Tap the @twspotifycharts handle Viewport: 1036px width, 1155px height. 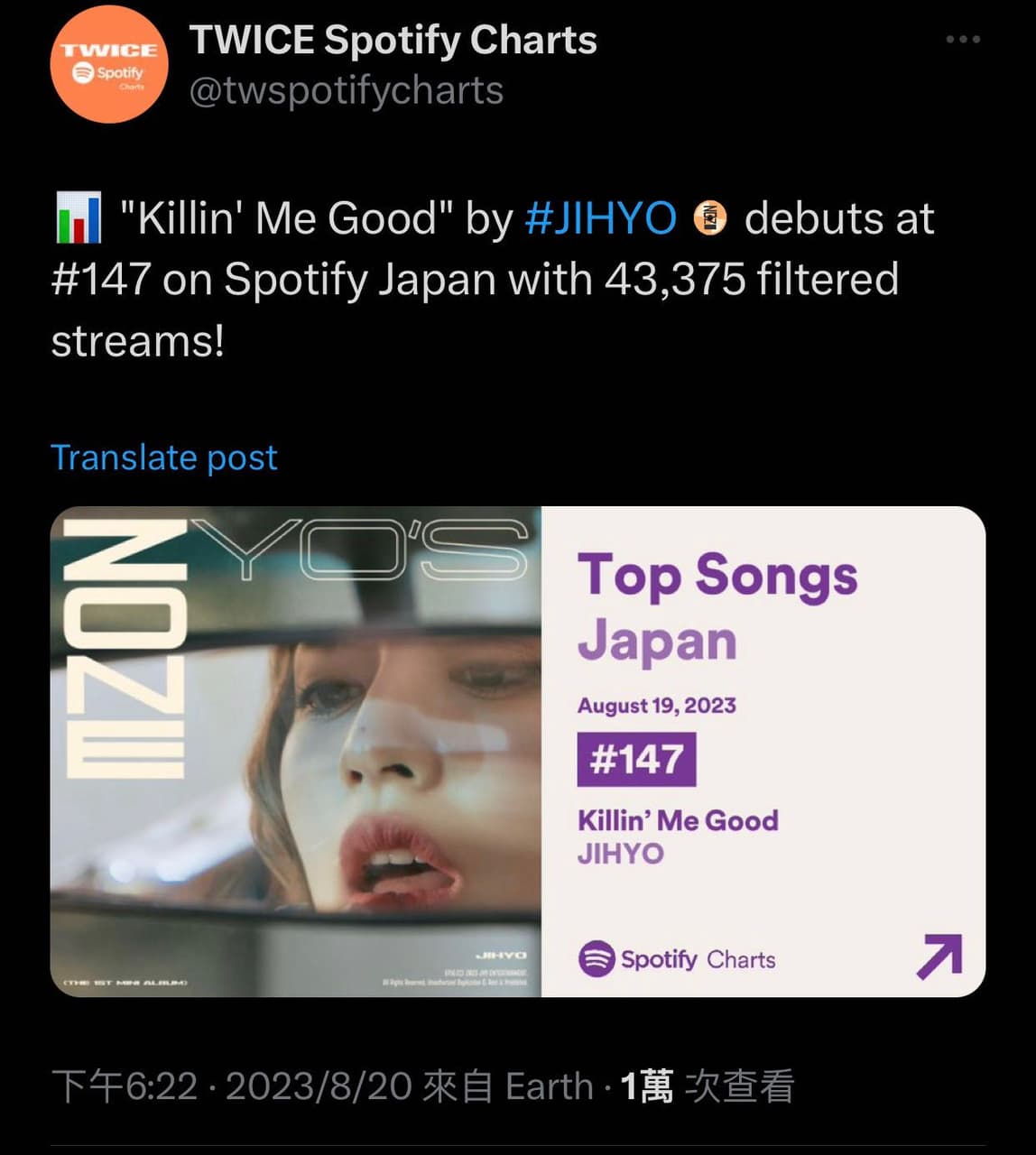(346, 90)
